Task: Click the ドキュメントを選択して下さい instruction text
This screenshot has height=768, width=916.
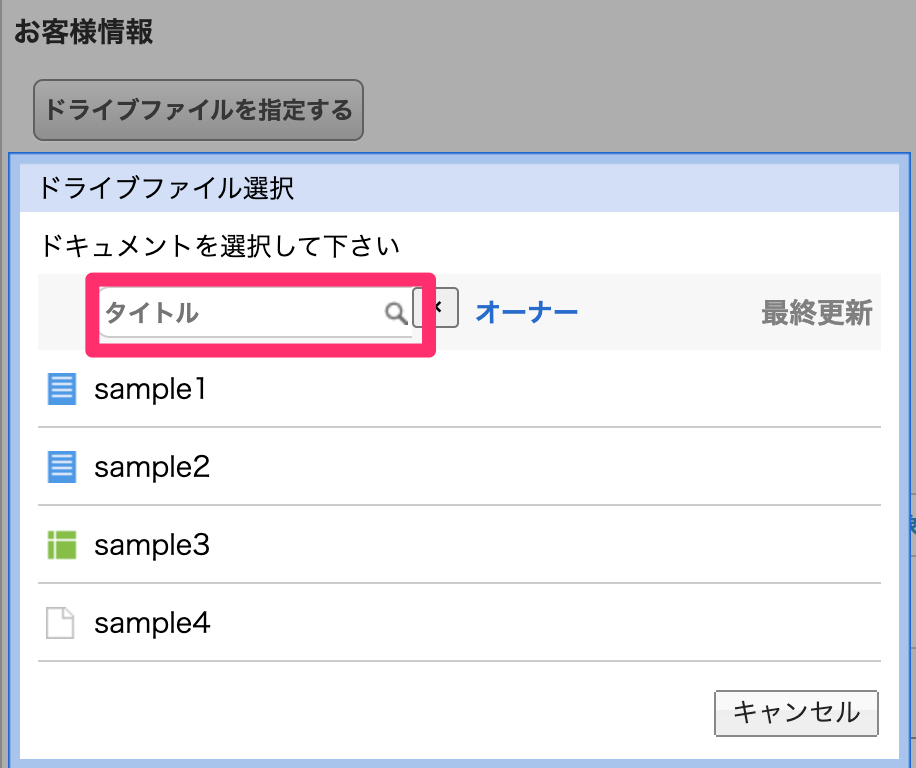Action: (220, 246)
